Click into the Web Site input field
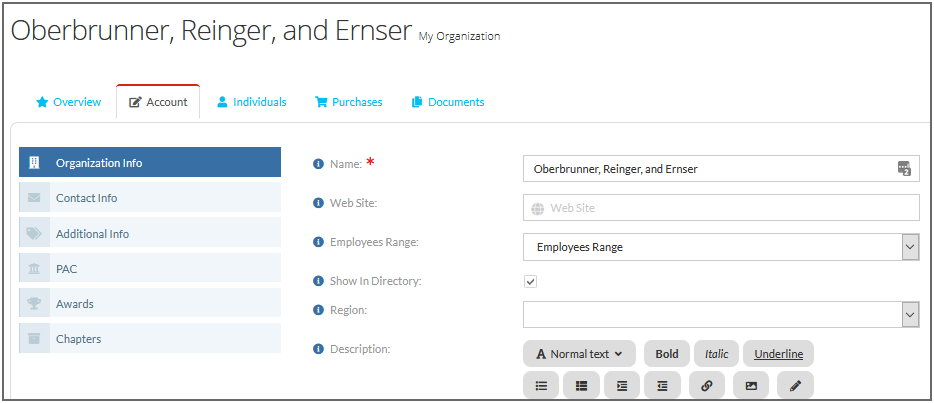 click(721, 208)
